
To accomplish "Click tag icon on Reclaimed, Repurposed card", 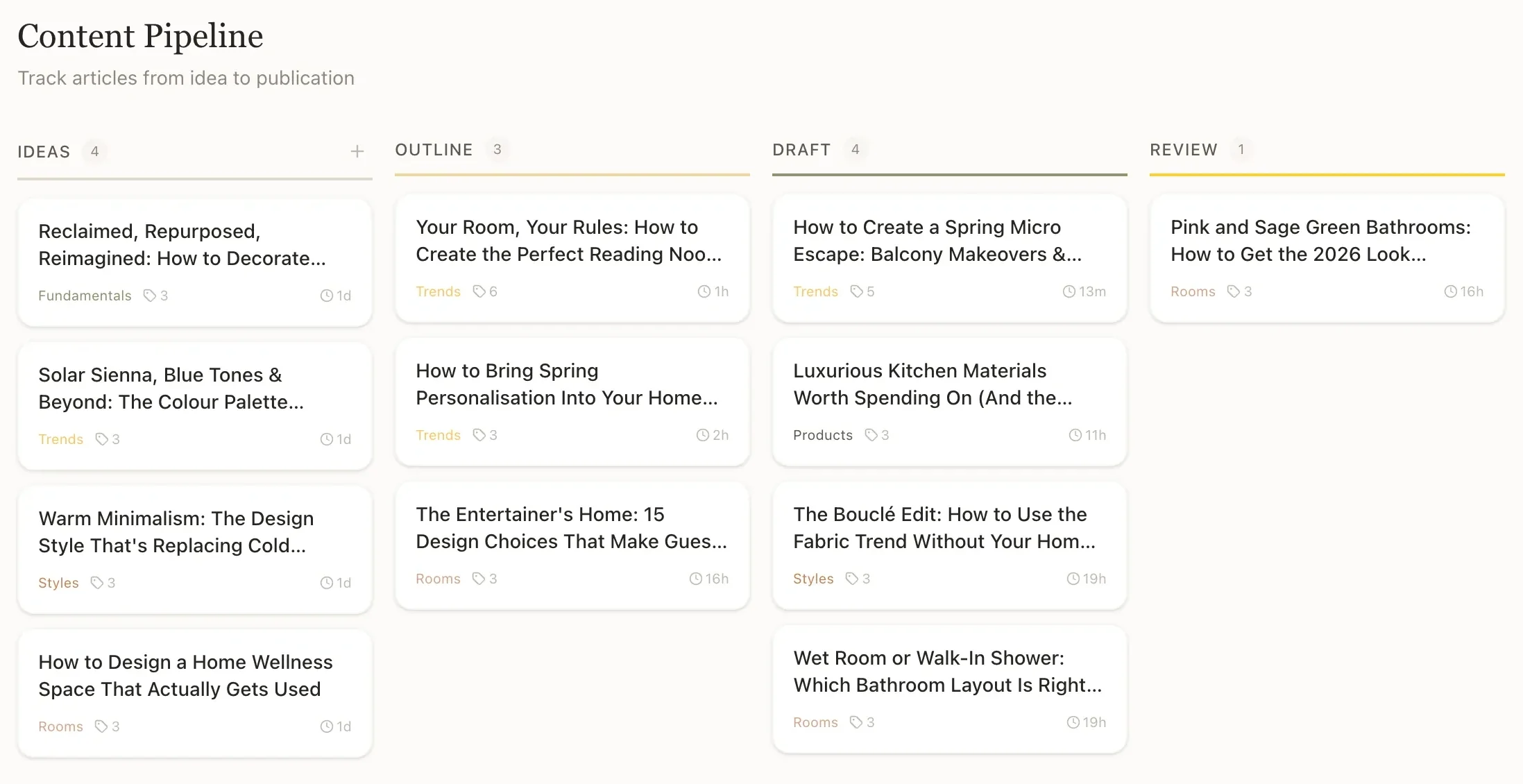I will tap(149, 296).
